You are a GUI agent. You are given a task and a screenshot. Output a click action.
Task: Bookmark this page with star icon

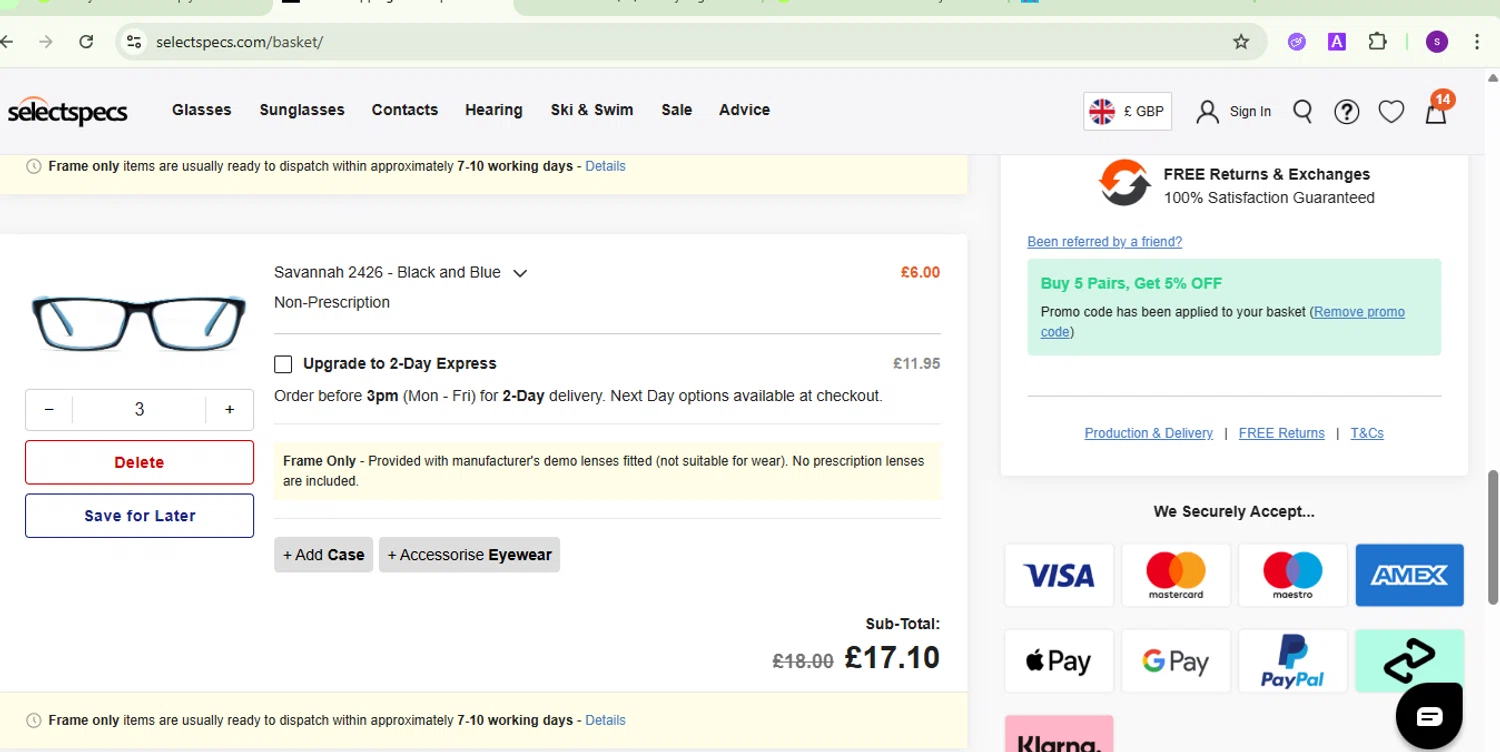coord(1241,42)
